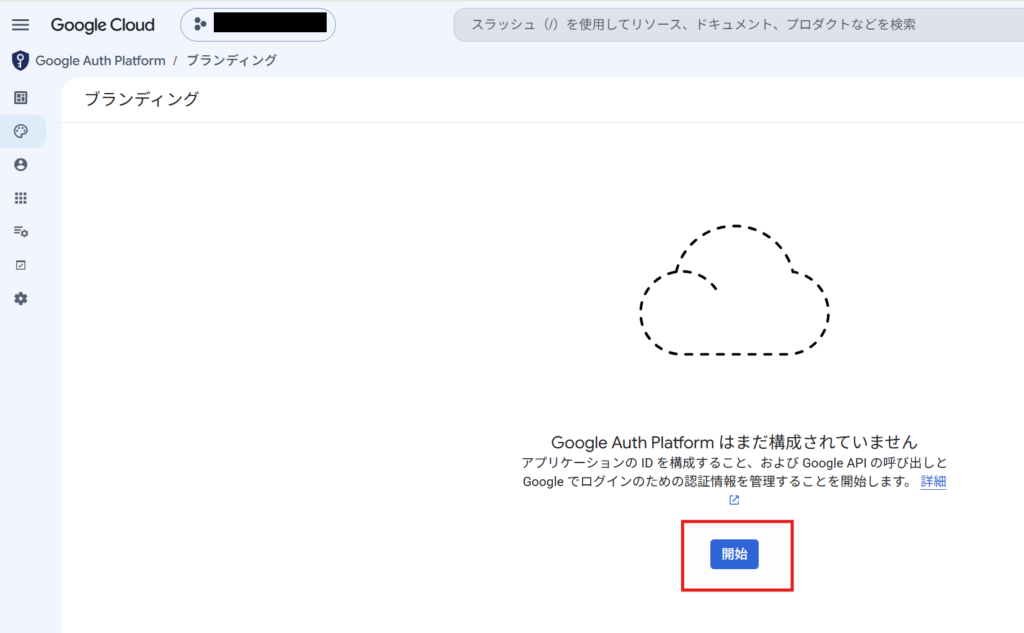Open the Data Access list-settings sidebar icon
Image resolution: width=1024 pixels, height=633 pixels.
21,231
